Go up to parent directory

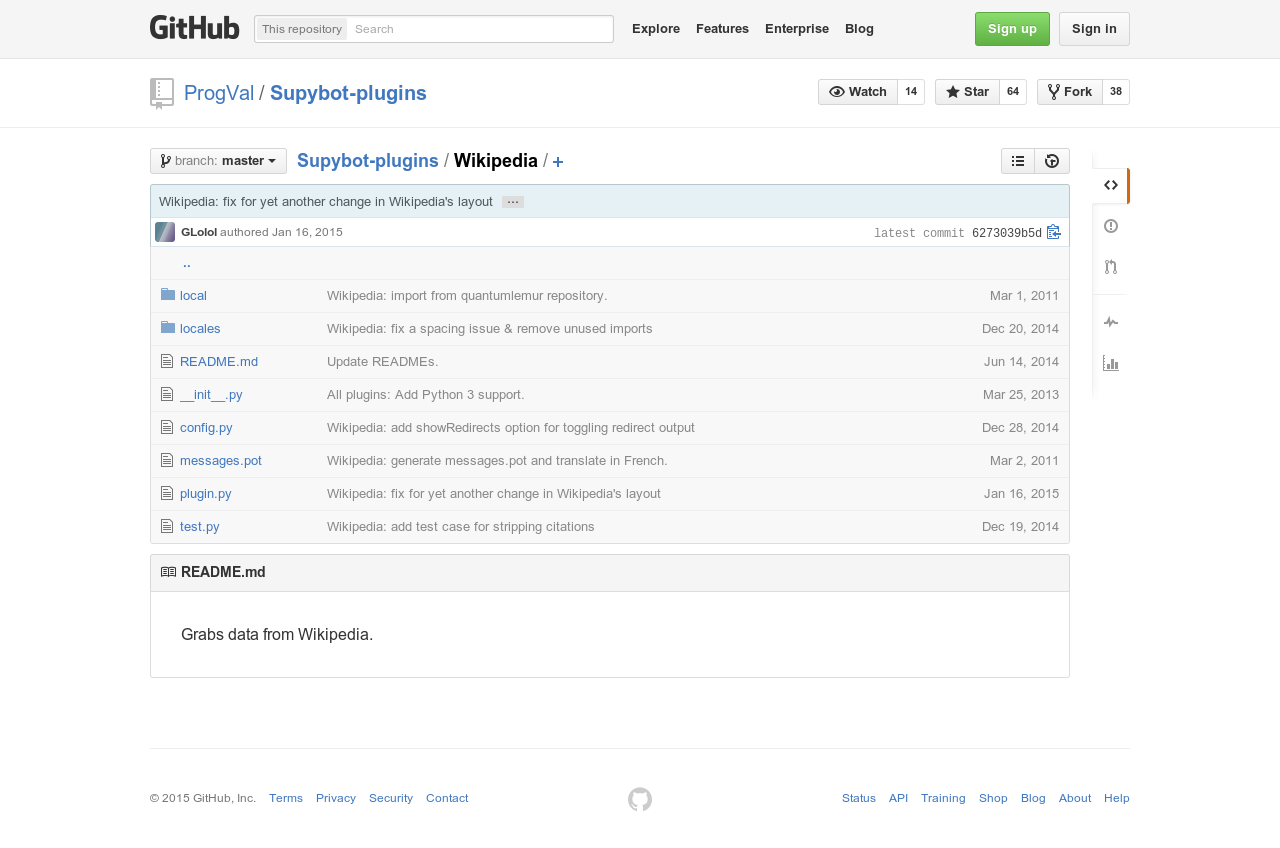(187, 263)
